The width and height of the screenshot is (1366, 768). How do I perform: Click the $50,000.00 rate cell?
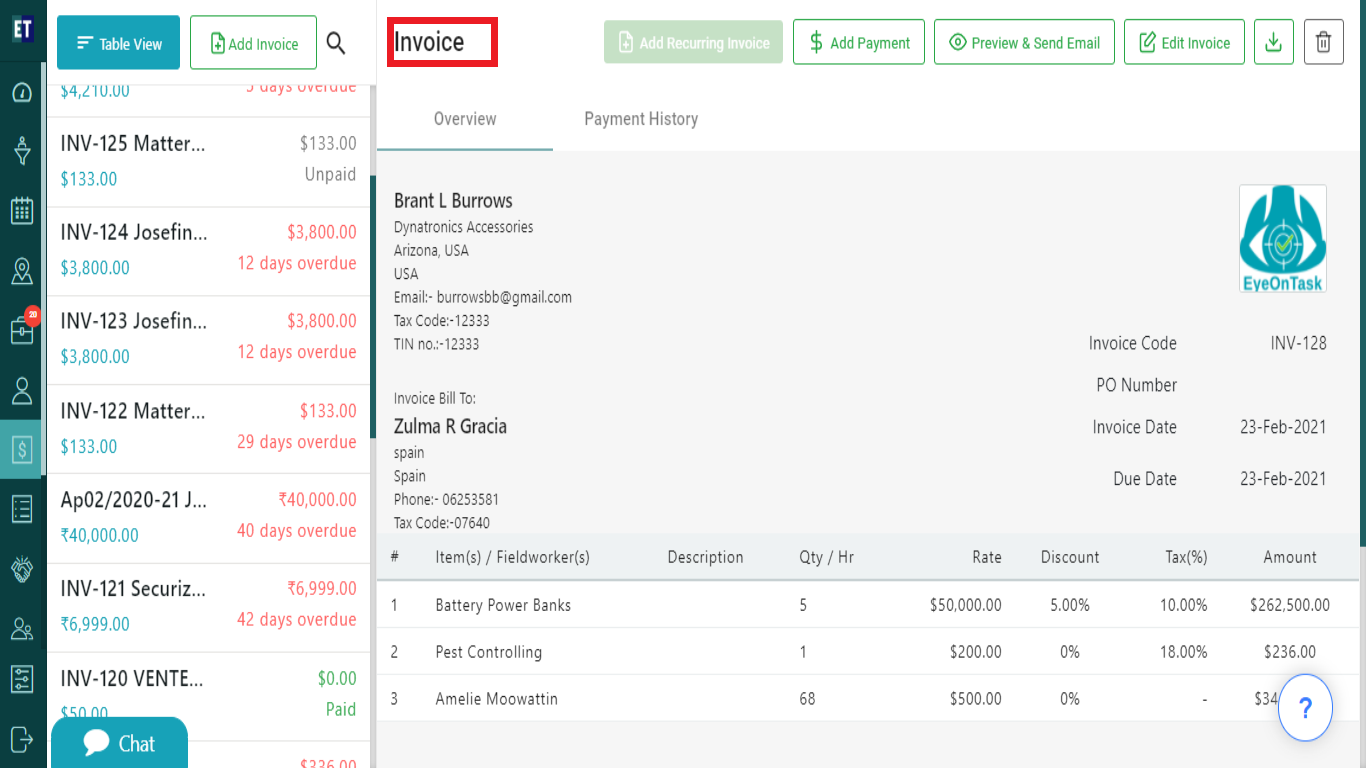coord(965,605)
